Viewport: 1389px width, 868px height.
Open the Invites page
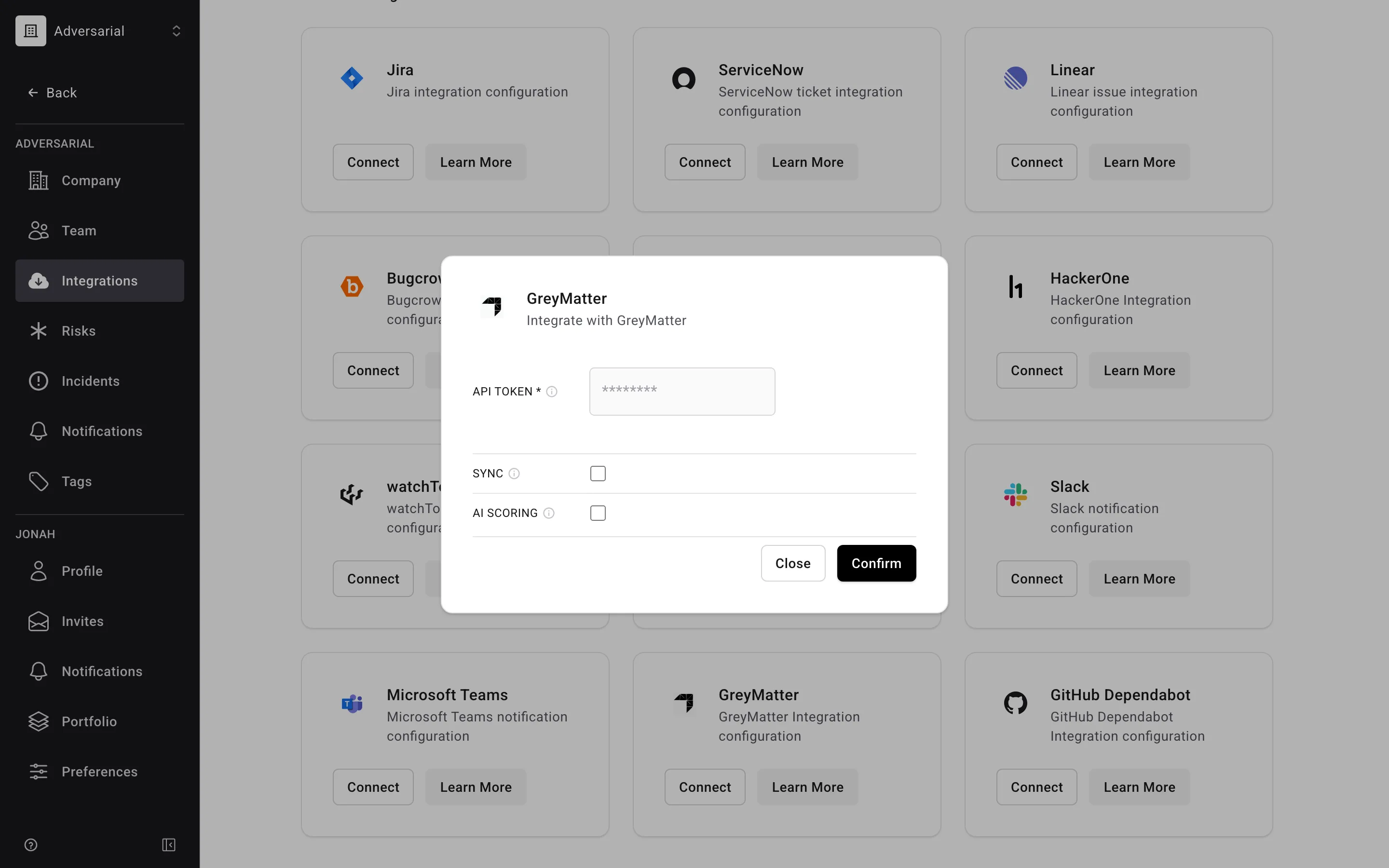pos(99,621)
